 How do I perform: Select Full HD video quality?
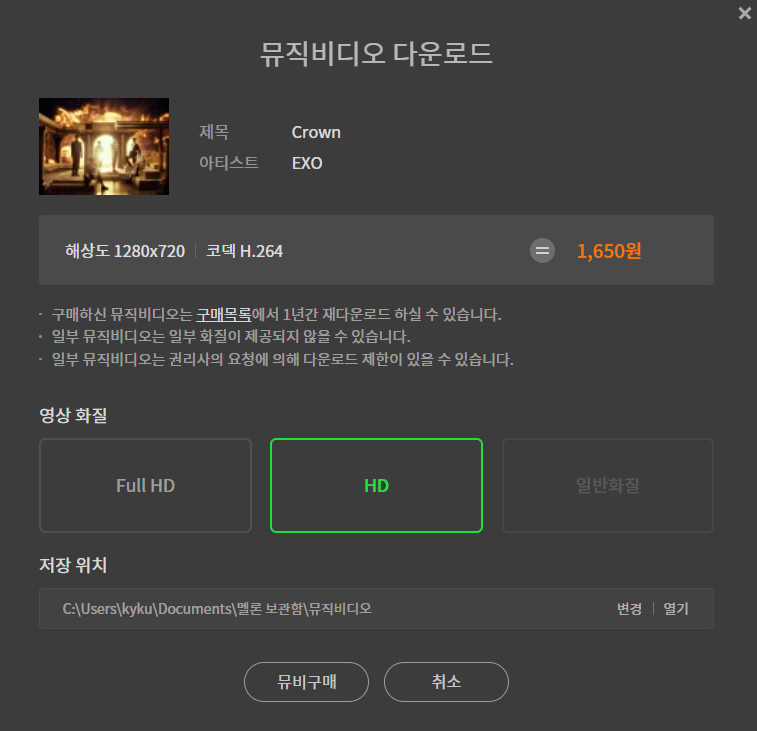(x=145, y=485)
